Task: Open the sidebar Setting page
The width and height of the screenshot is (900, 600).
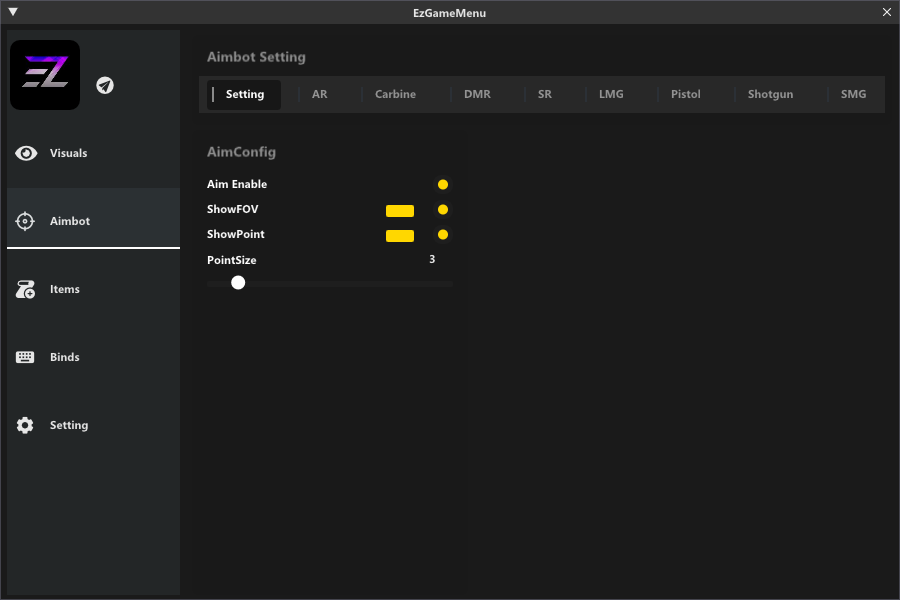Action: click(x=94, y=425)
